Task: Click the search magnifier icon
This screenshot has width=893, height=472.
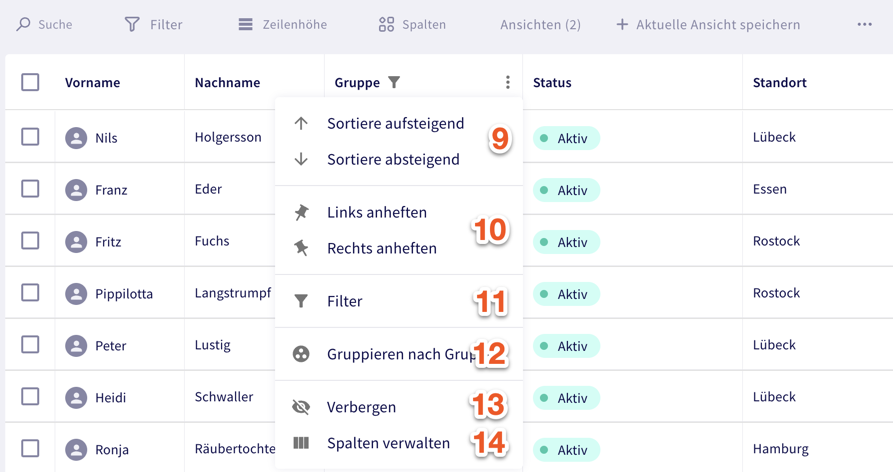Action: click(x=24, y=24)
